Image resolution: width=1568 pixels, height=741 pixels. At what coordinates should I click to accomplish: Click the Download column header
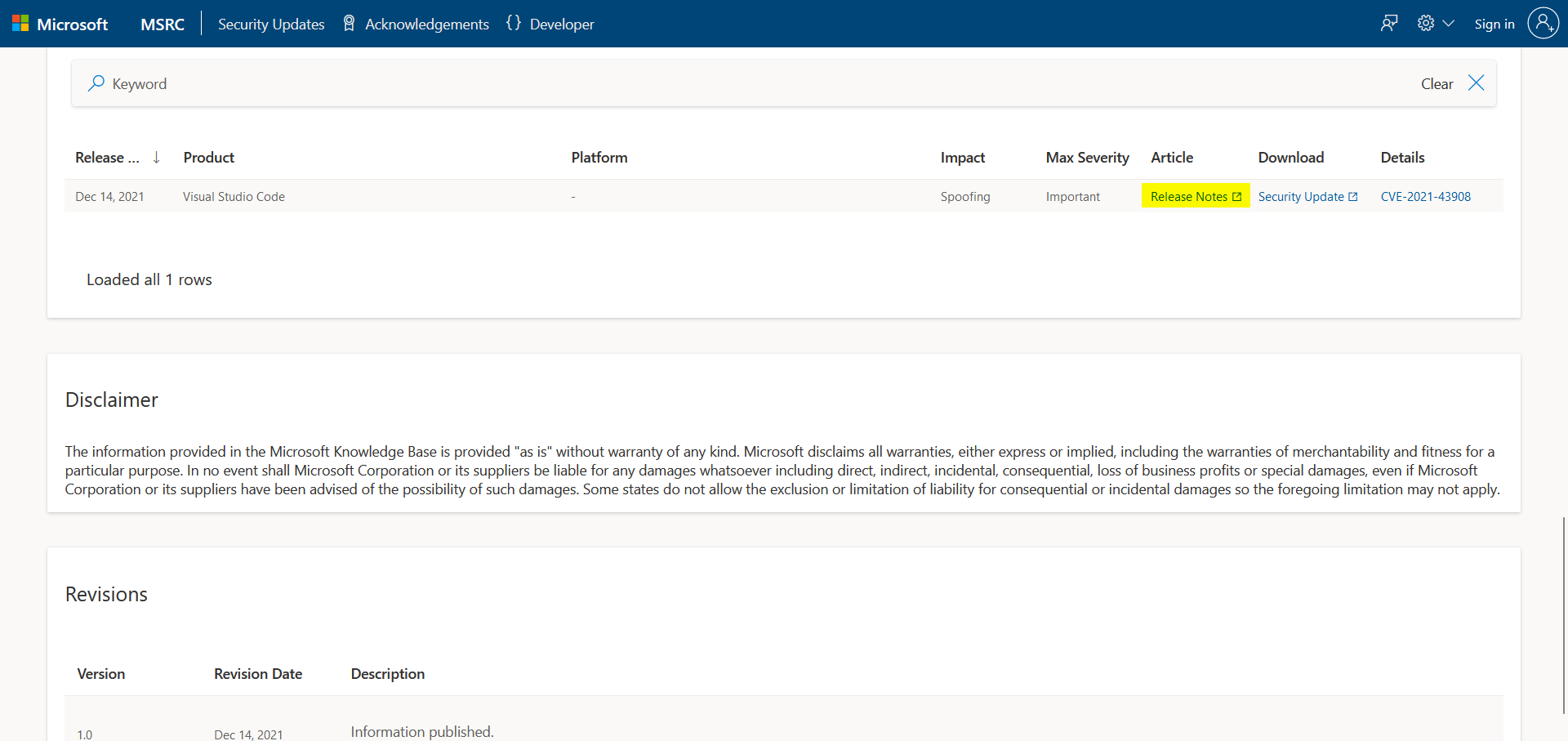coord(1291,158)
